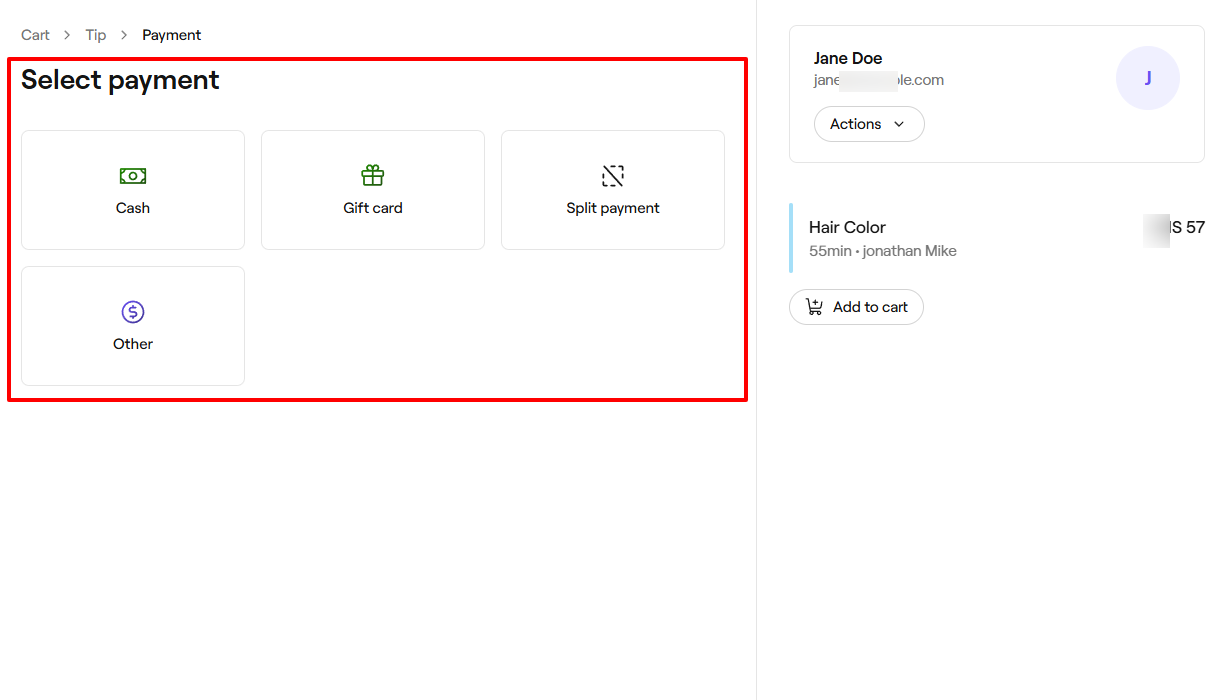Go back to Cart breadcrumb
Viewport: 1212px width, 700px height.
pos(35,35)
